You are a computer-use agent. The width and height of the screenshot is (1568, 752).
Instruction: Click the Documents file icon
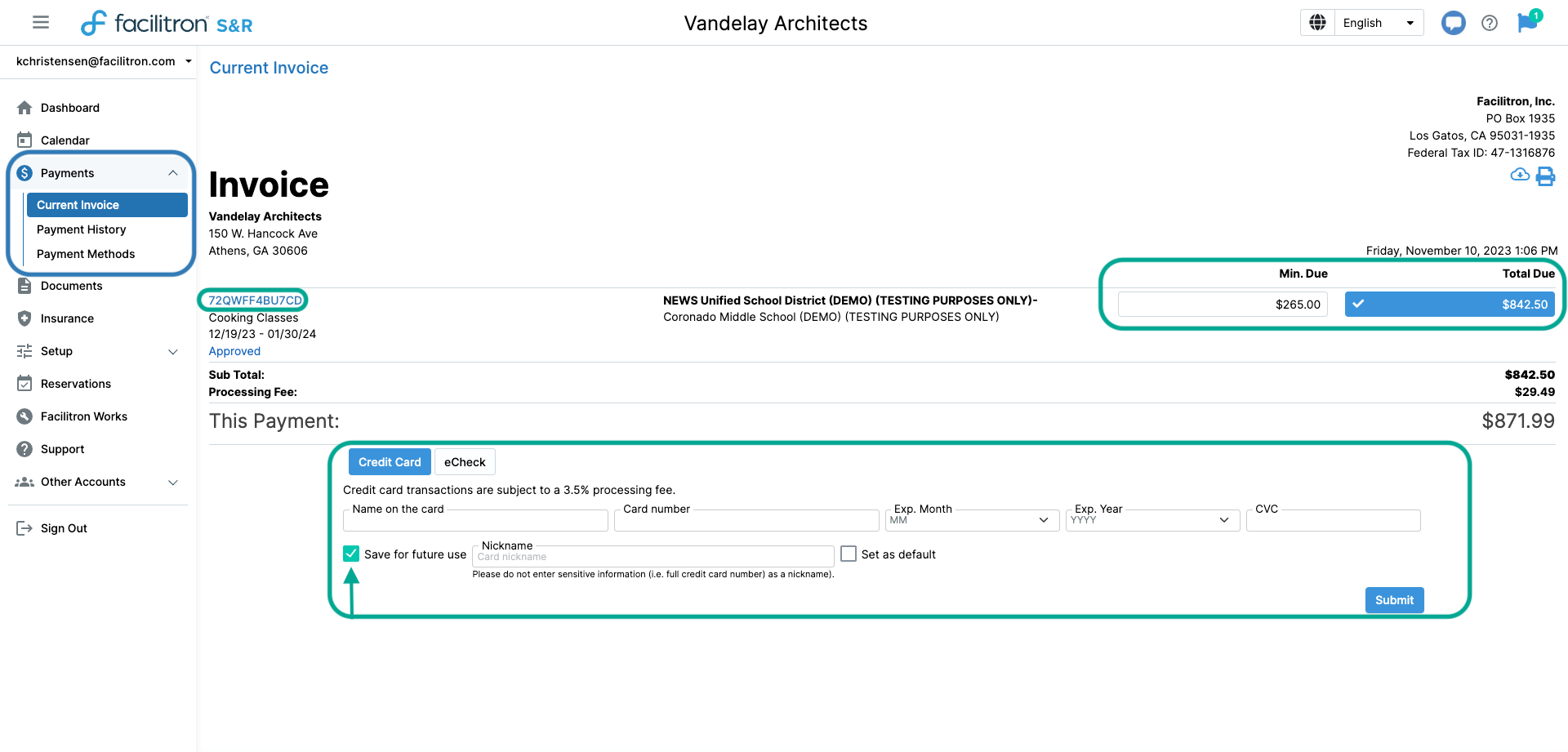click(x=24, y=286)
